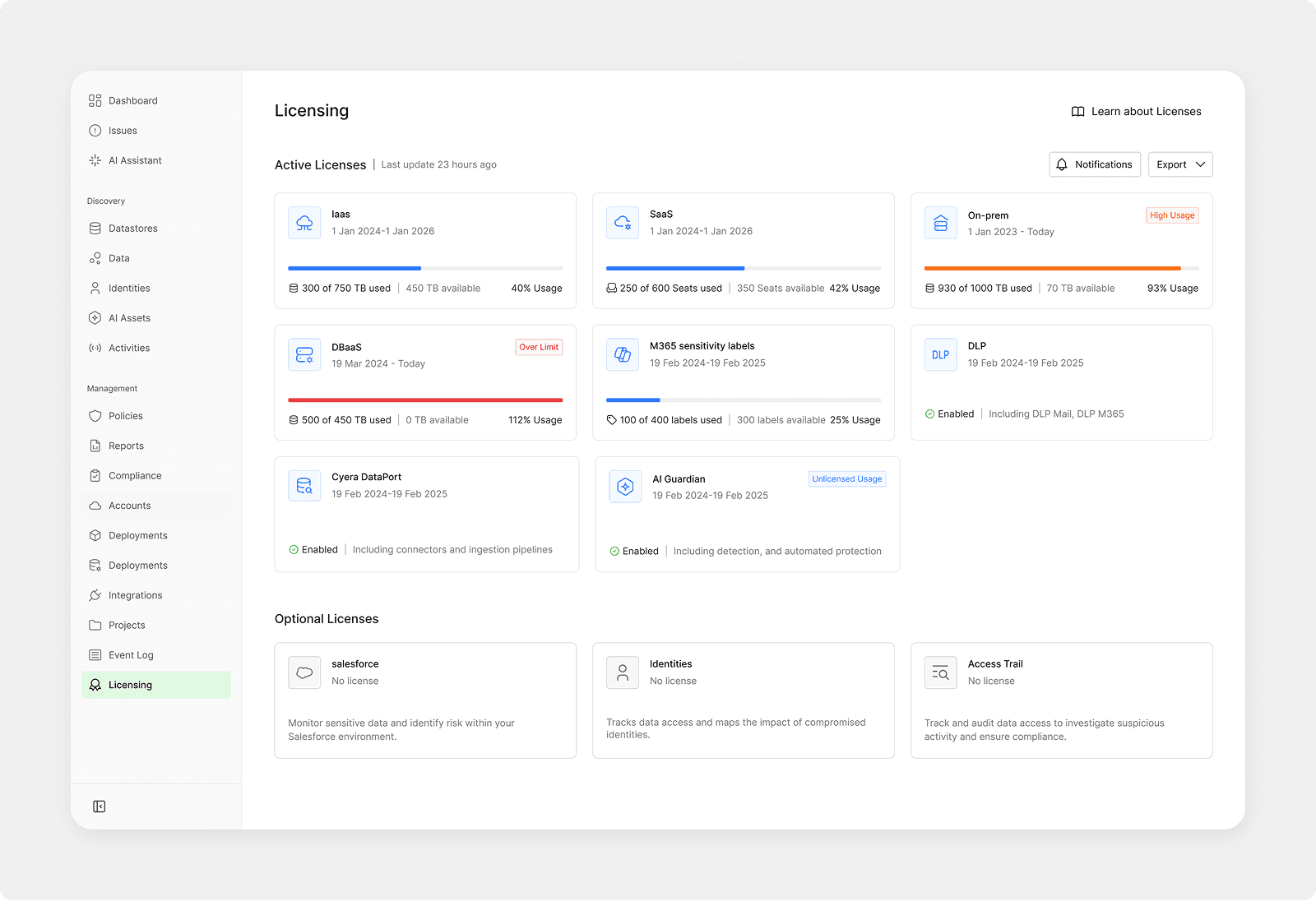Screen dimensions: 1316x901
Task: Open Compliance from the Management menu
Action: [x=134, y=475]
